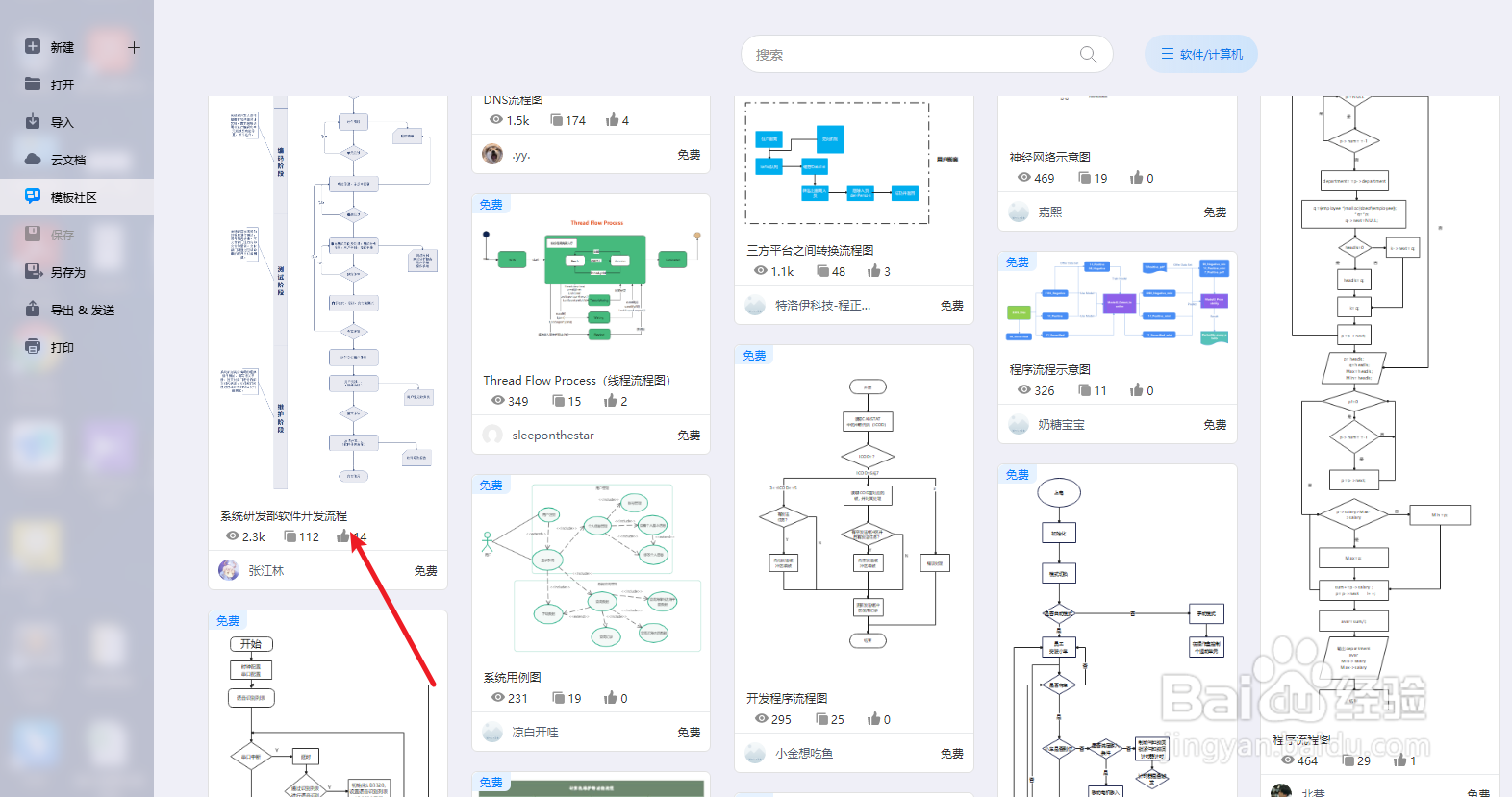Click the 保存 sidebar icon
Viewport: 1512px width, 797px height.
(x=33, y=234)
